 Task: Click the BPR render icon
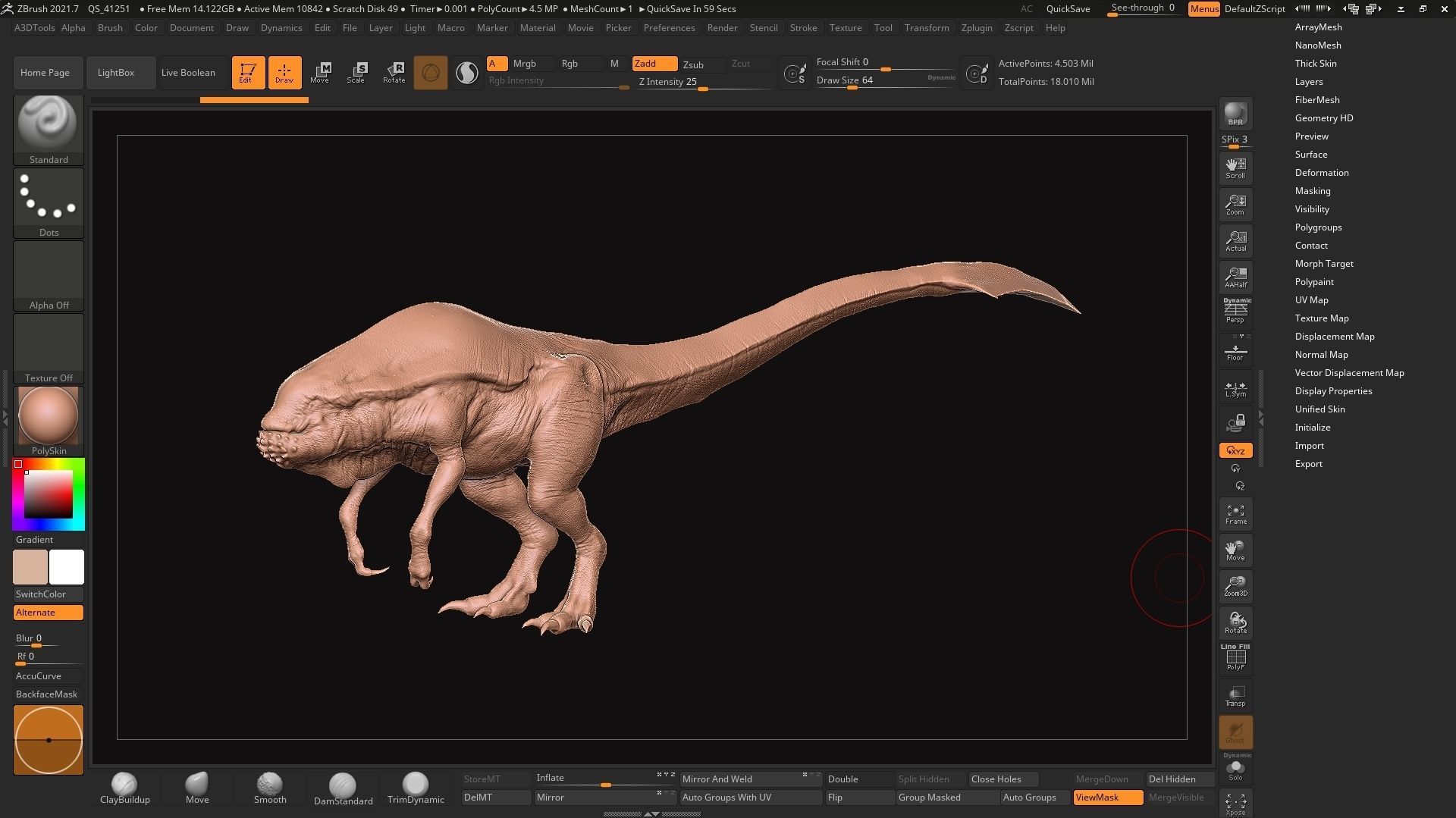pos(1235,114)
